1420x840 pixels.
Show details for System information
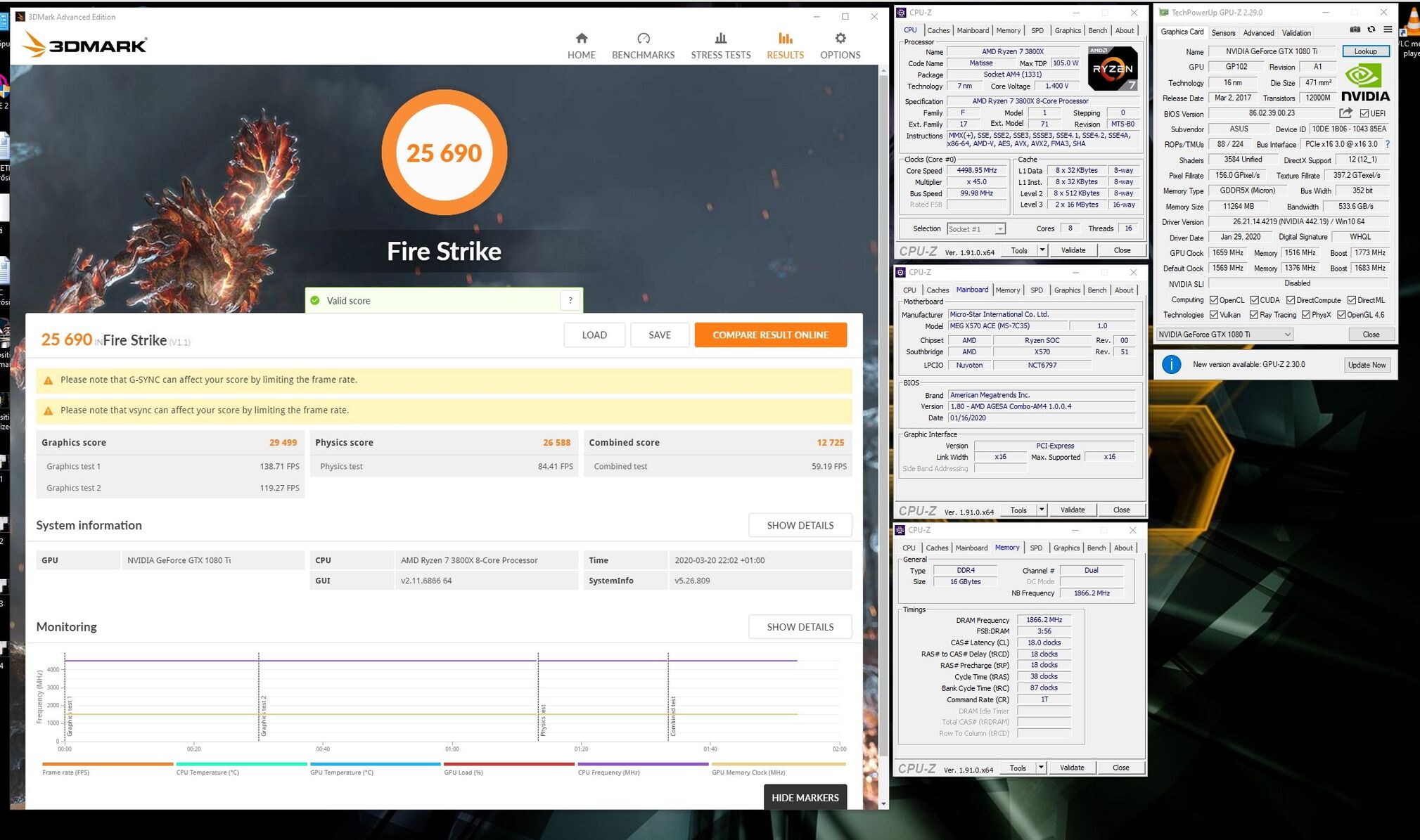[800, 526]
